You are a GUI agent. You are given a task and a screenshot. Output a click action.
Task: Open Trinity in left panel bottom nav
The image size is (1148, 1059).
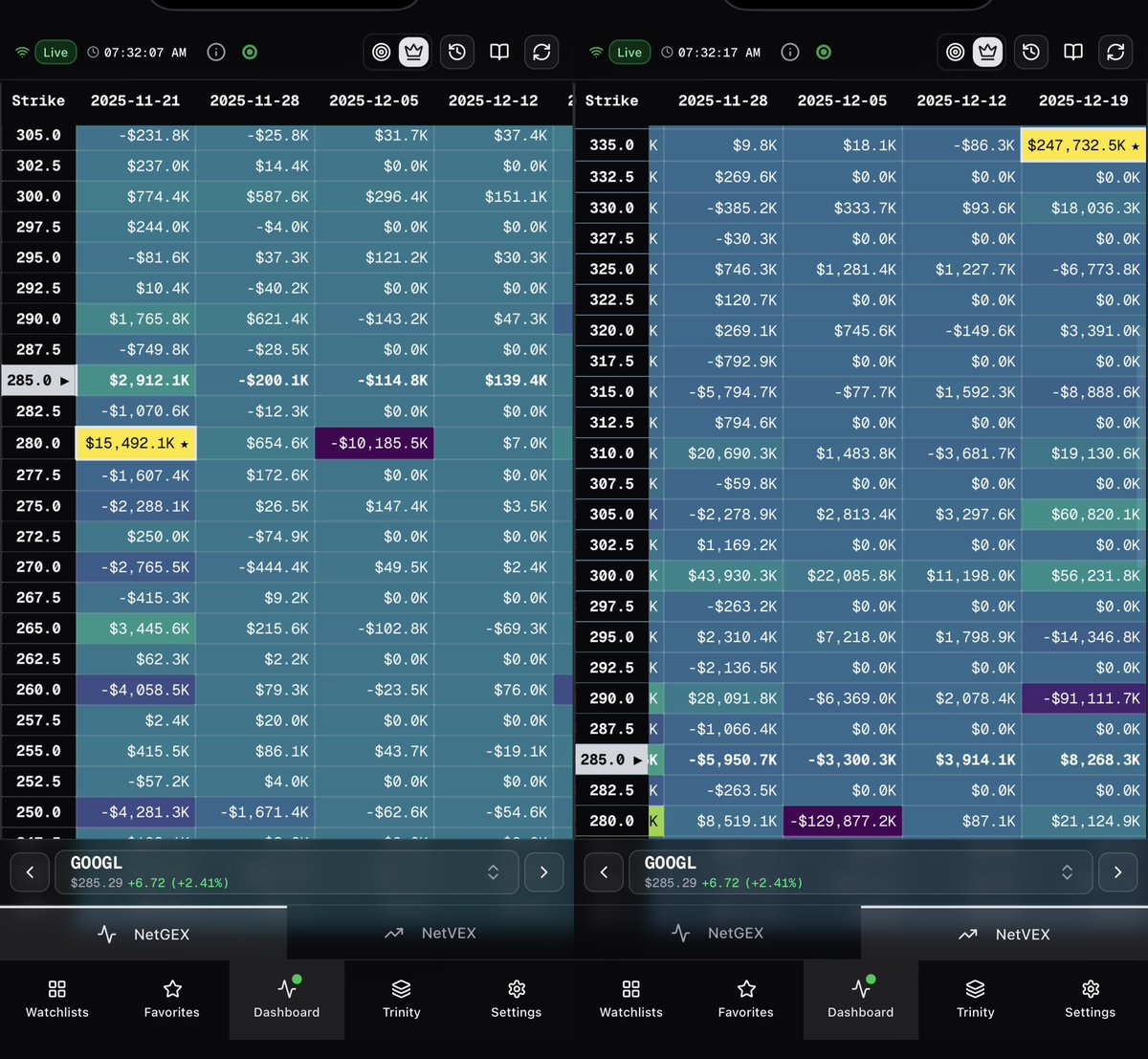click(402, 1000)
